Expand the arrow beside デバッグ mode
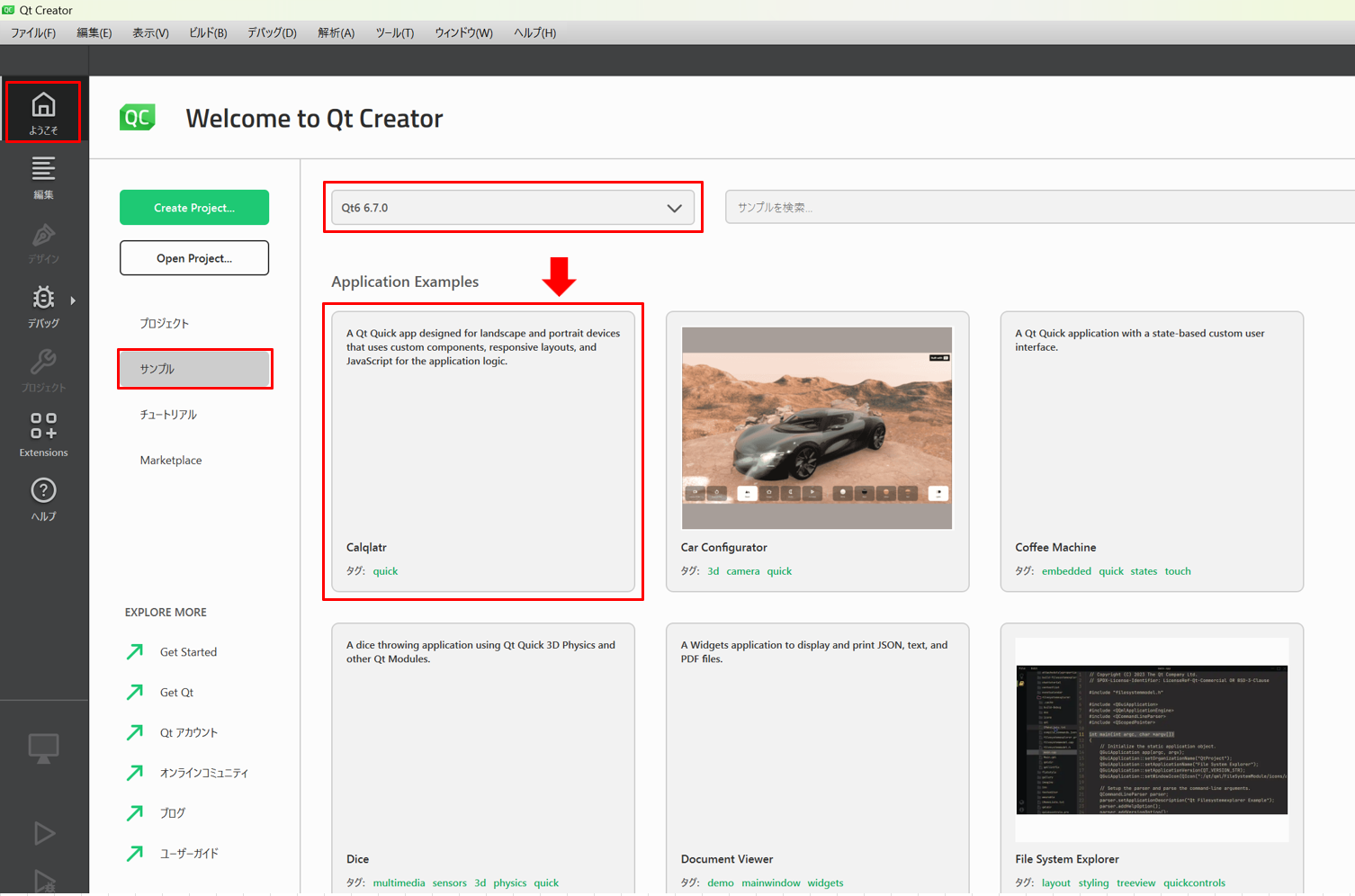 coord(73,300)
